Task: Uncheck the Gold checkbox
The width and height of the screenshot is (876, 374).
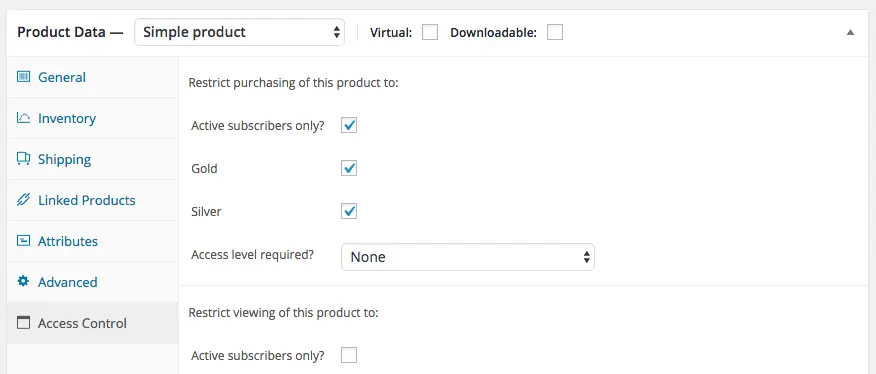Action: pos(349,168)
